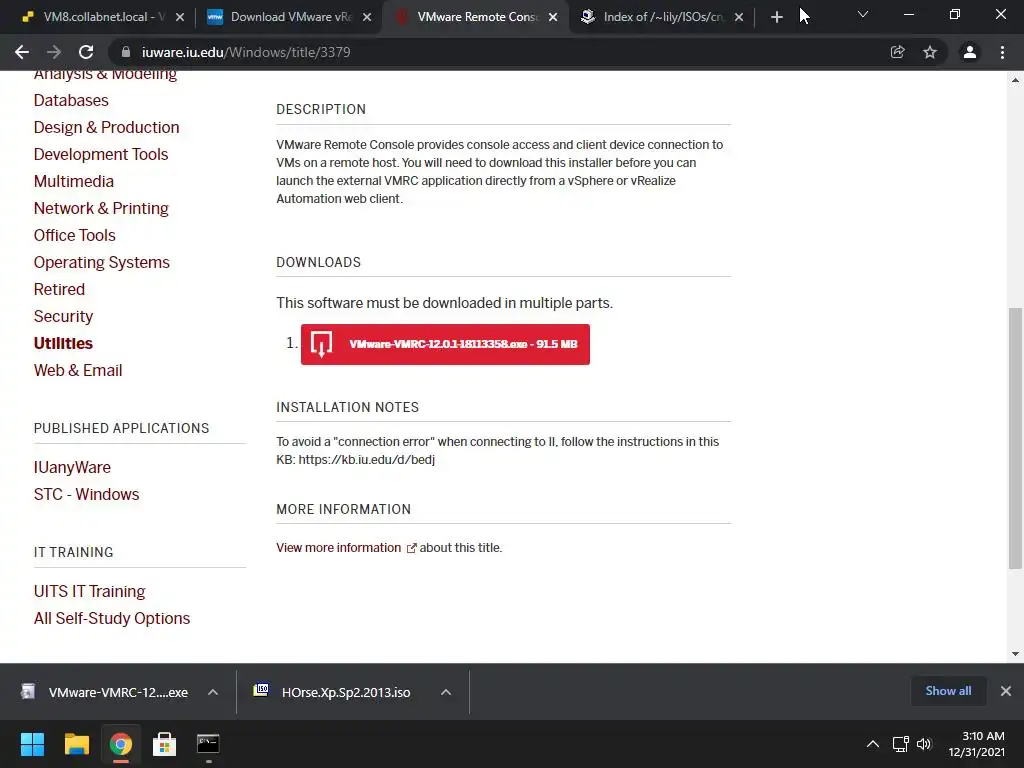Switch to Download VMware vRe tab
The width and height of the screenshot is (1024, 768).
[x=287, y=17]
